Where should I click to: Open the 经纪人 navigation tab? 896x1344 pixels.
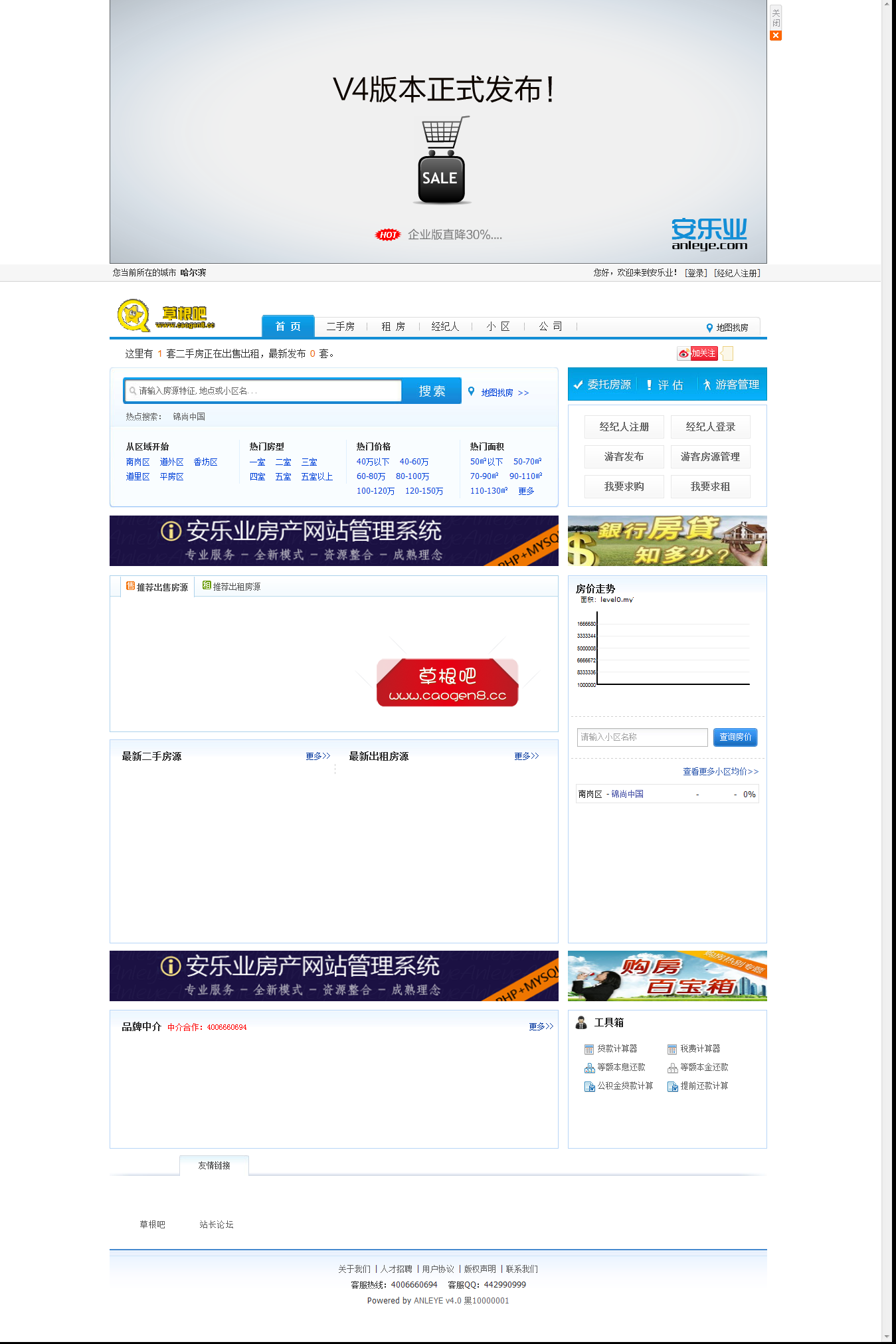[445, 326]
